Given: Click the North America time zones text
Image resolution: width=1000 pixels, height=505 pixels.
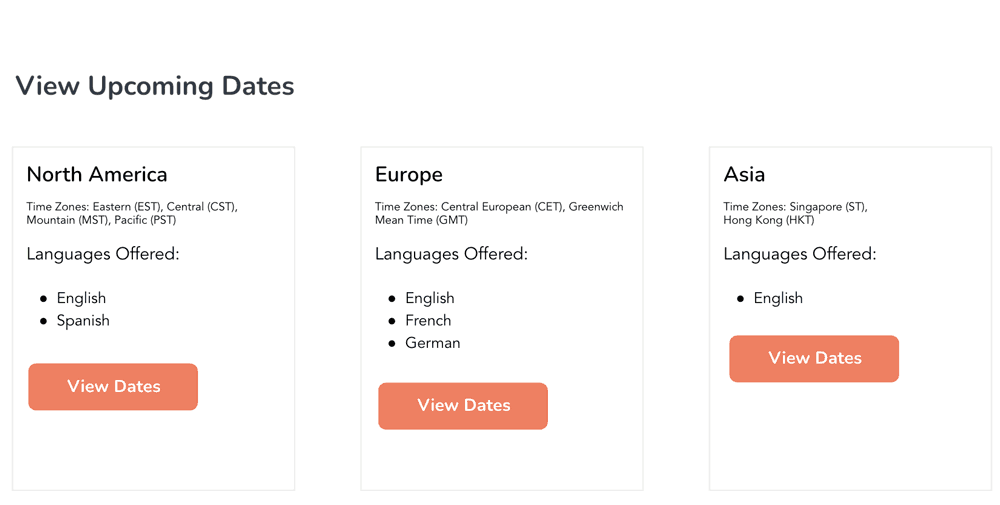Looking at the screenshot, I should click(x=131, y=213).
